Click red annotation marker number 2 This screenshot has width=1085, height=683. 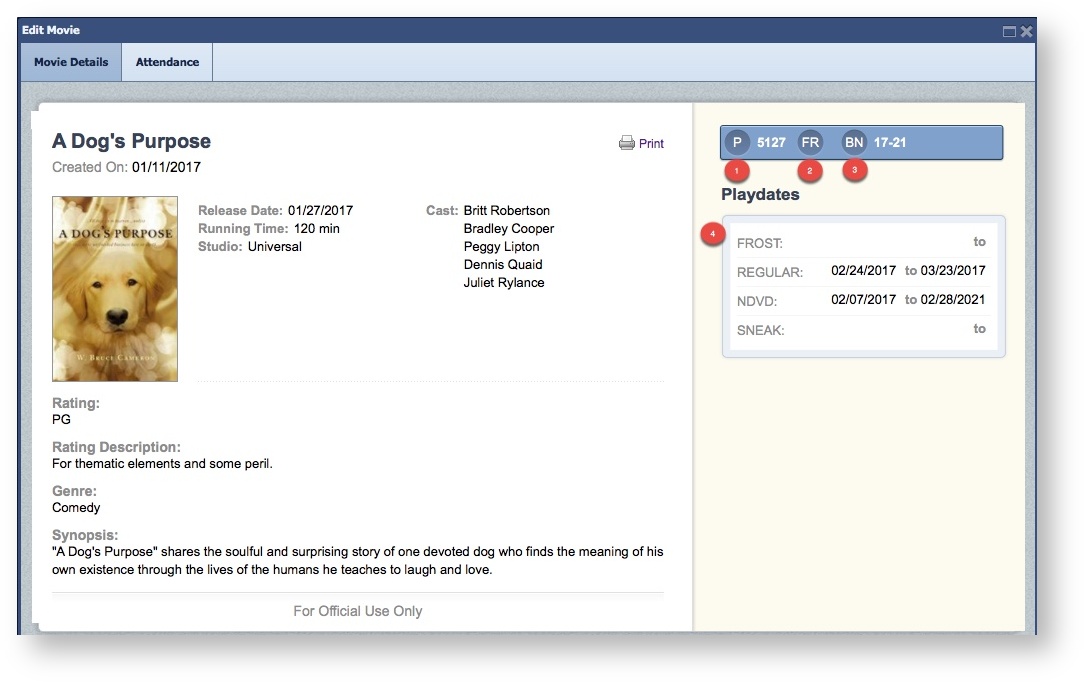tap(810, 170)
